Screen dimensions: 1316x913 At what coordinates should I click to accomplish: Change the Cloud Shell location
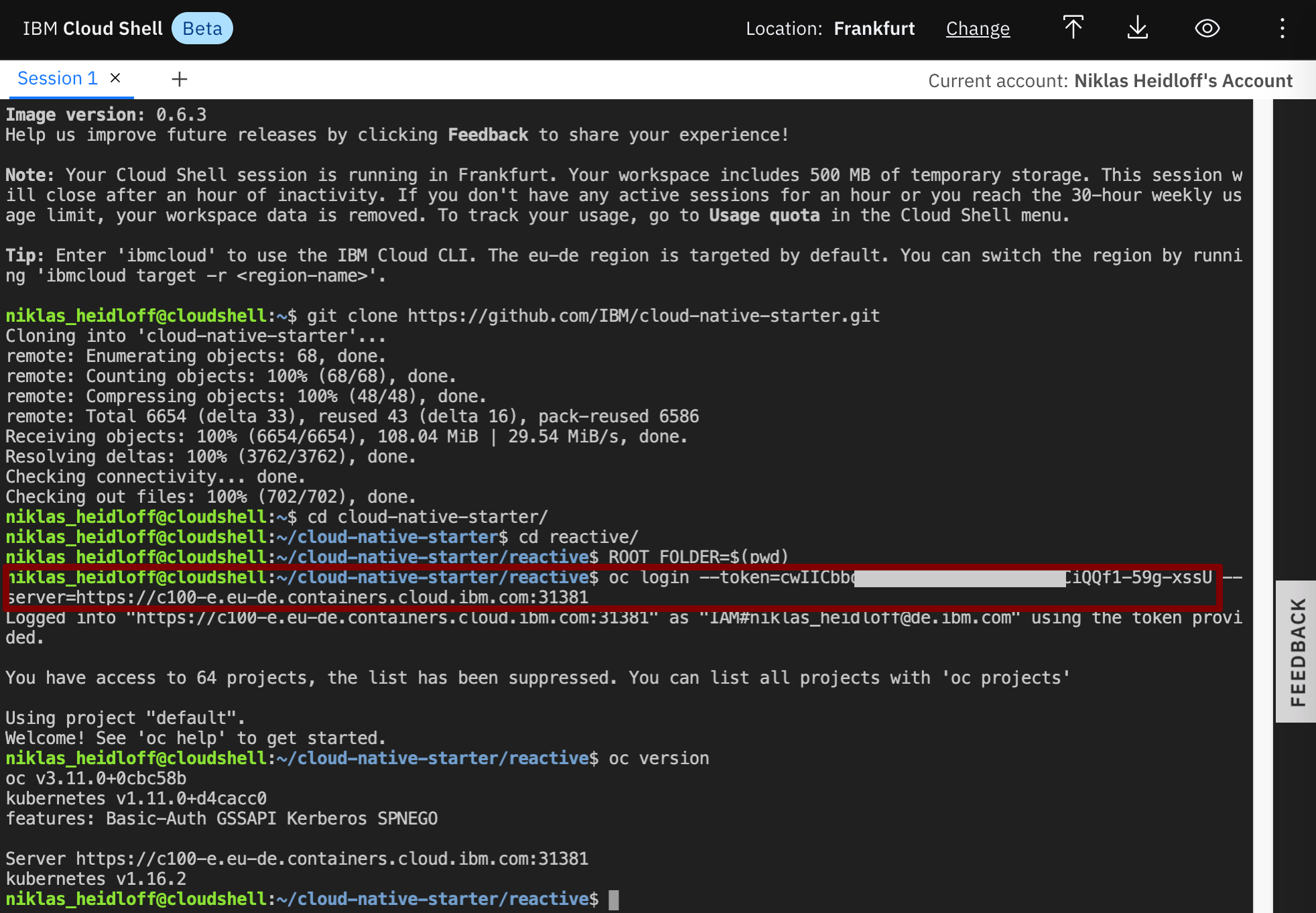978,29
